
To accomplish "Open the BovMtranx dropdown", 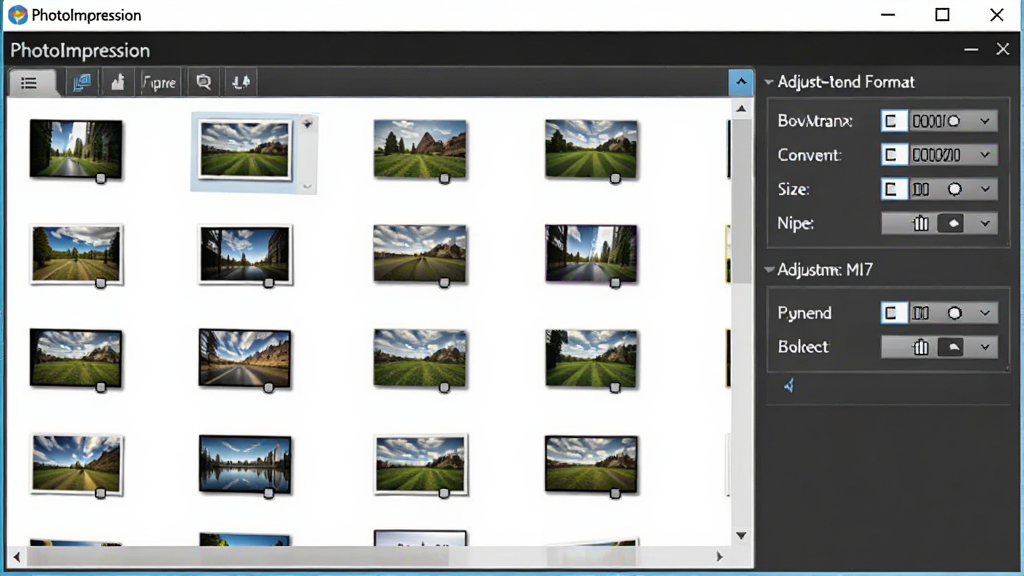I will pyautogui.click(x=985, y=121).
